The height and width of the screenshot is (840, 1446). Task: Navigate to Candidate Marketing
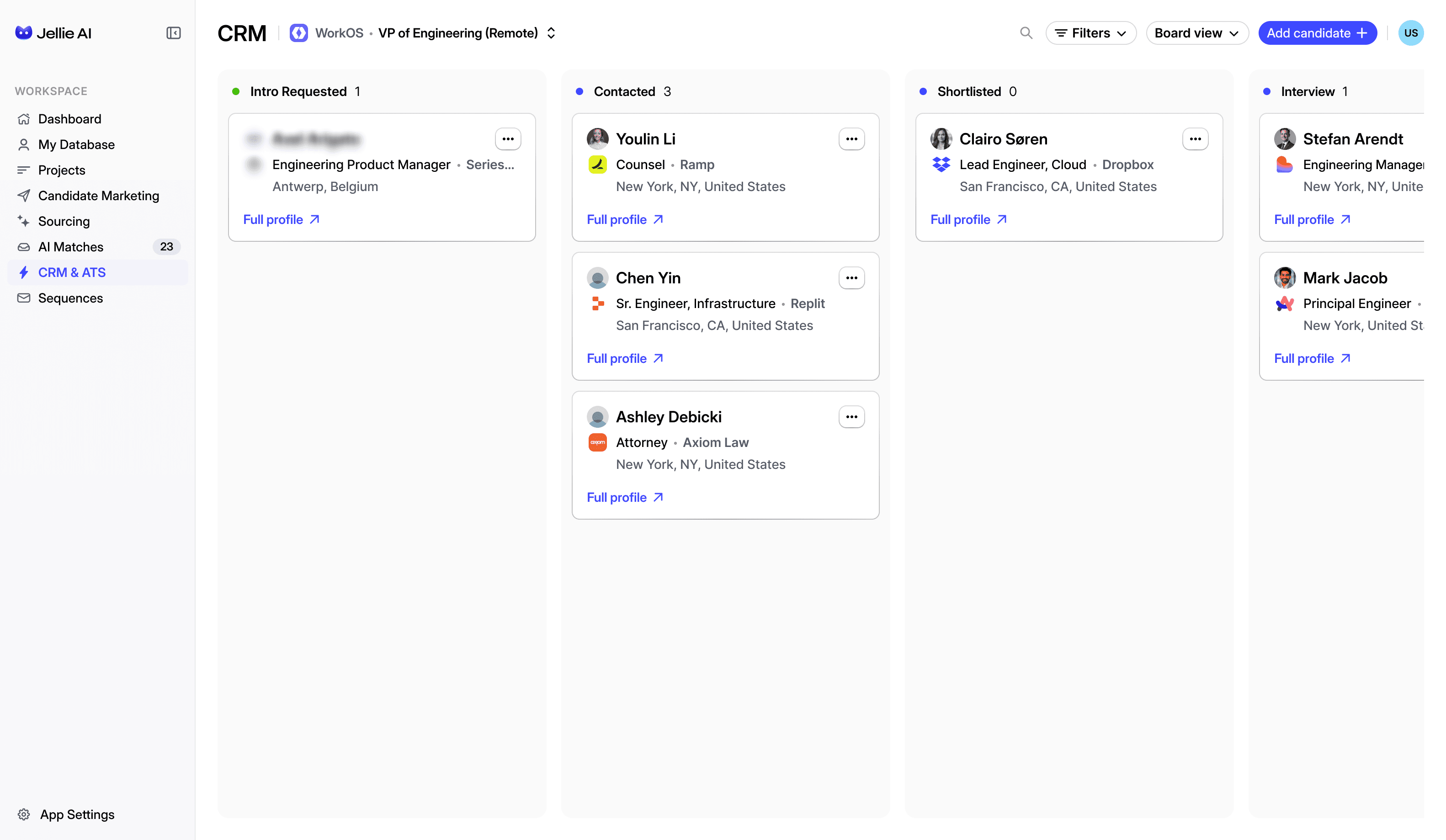[98, 196]
